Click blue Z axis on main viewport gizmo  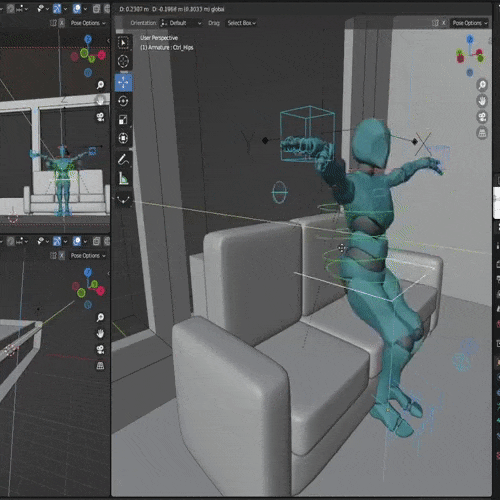pos(470,39)
